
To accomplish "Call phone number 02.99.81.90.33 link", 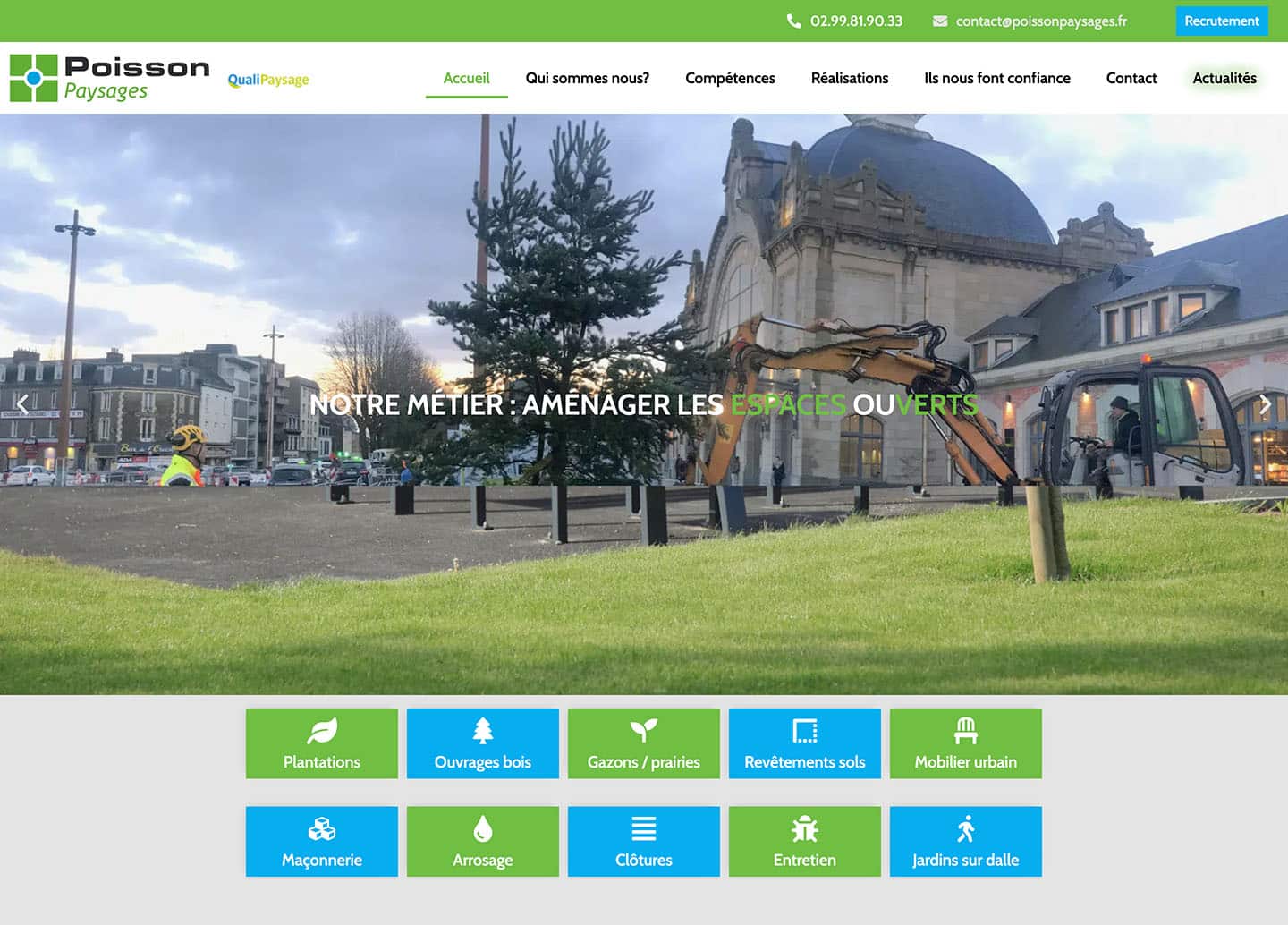I will [856, 21].
